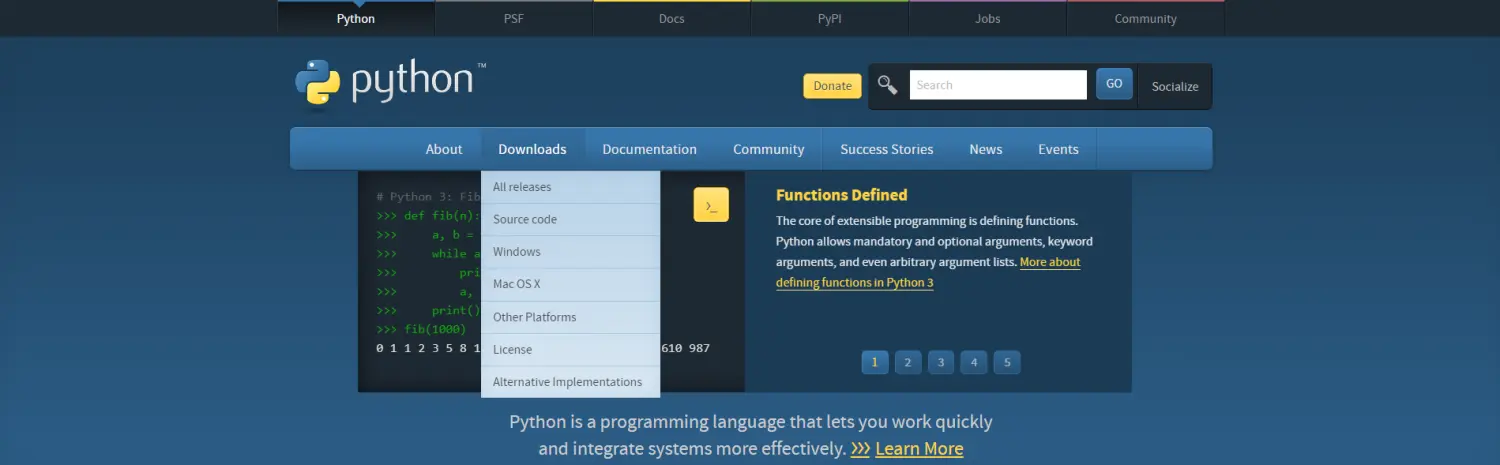
Task: Open the News navigation menu
Action: (x=985, y=149)
